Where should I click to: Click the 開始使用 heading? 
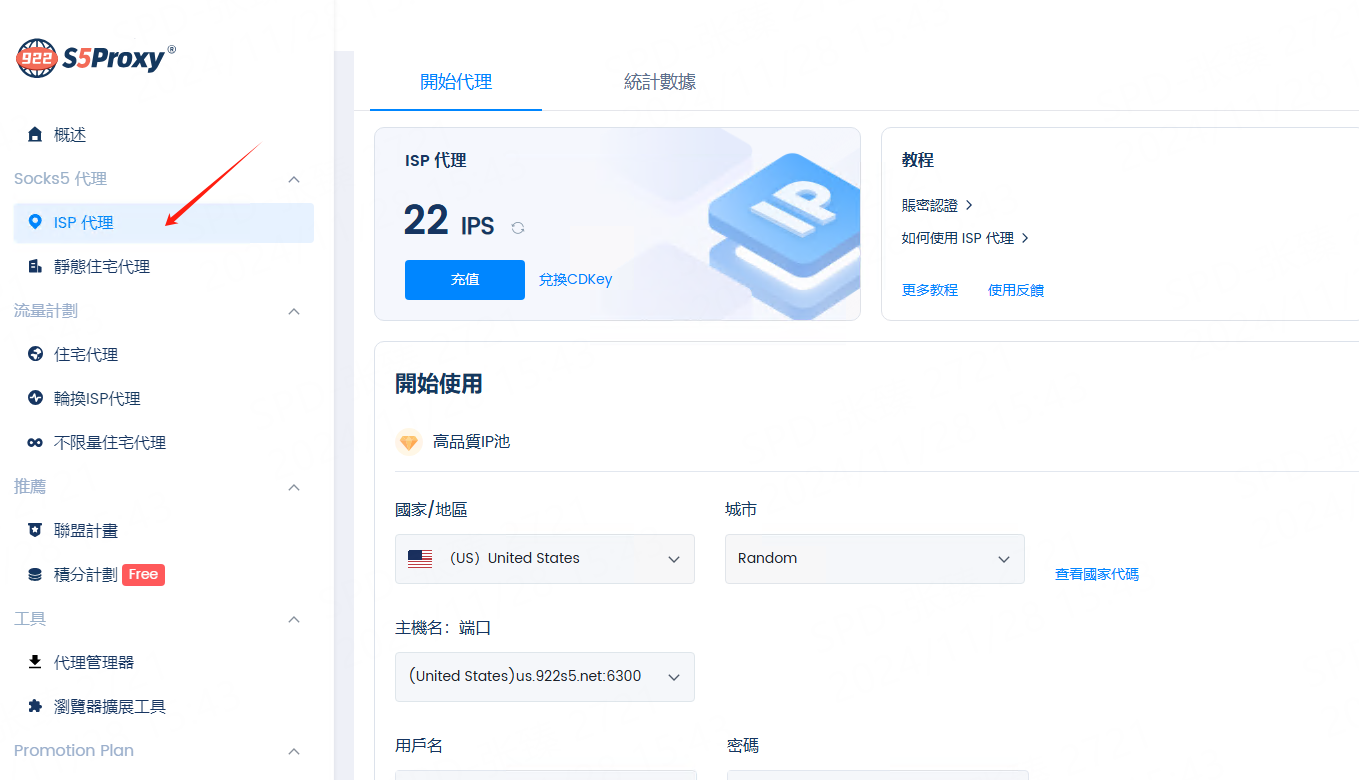[x=439, y=384]
